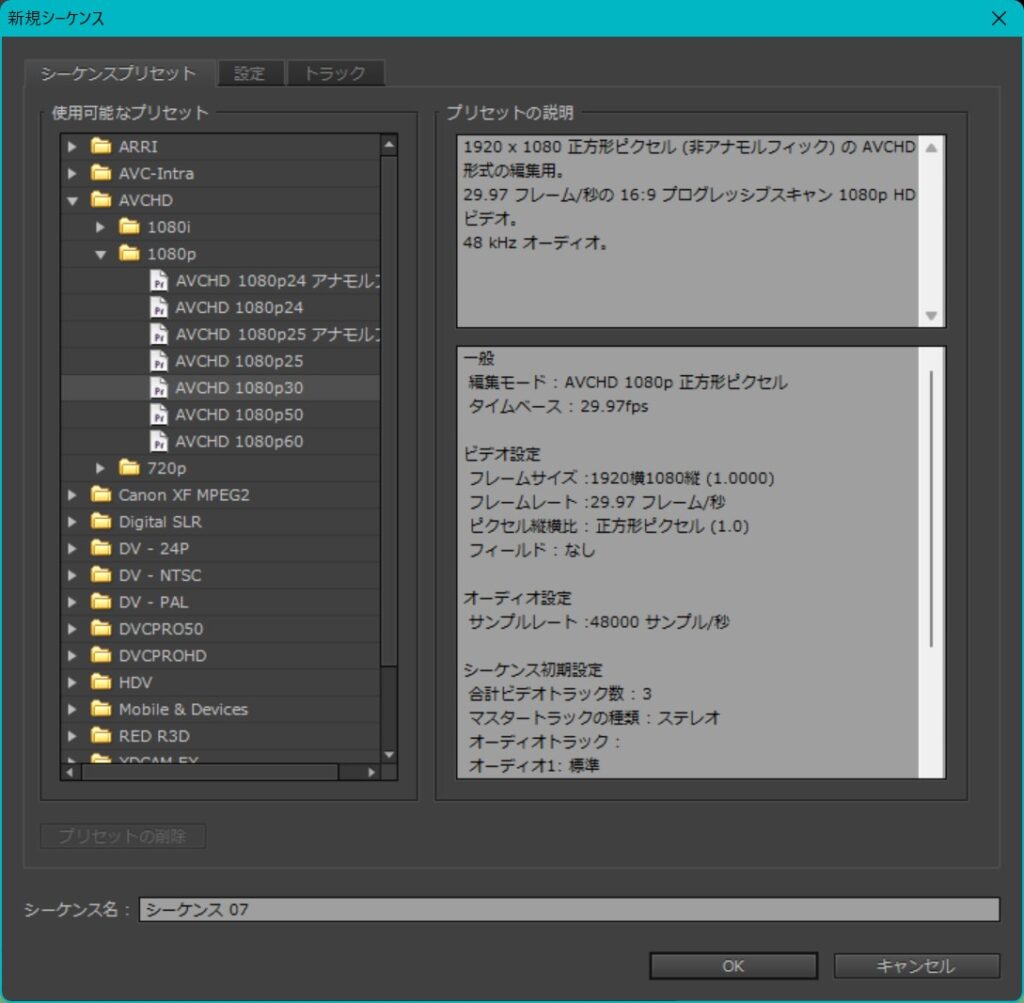1024x1003 pixels.
Task: Switch to the 設定 tab
Action: click(x=250, y=73)
